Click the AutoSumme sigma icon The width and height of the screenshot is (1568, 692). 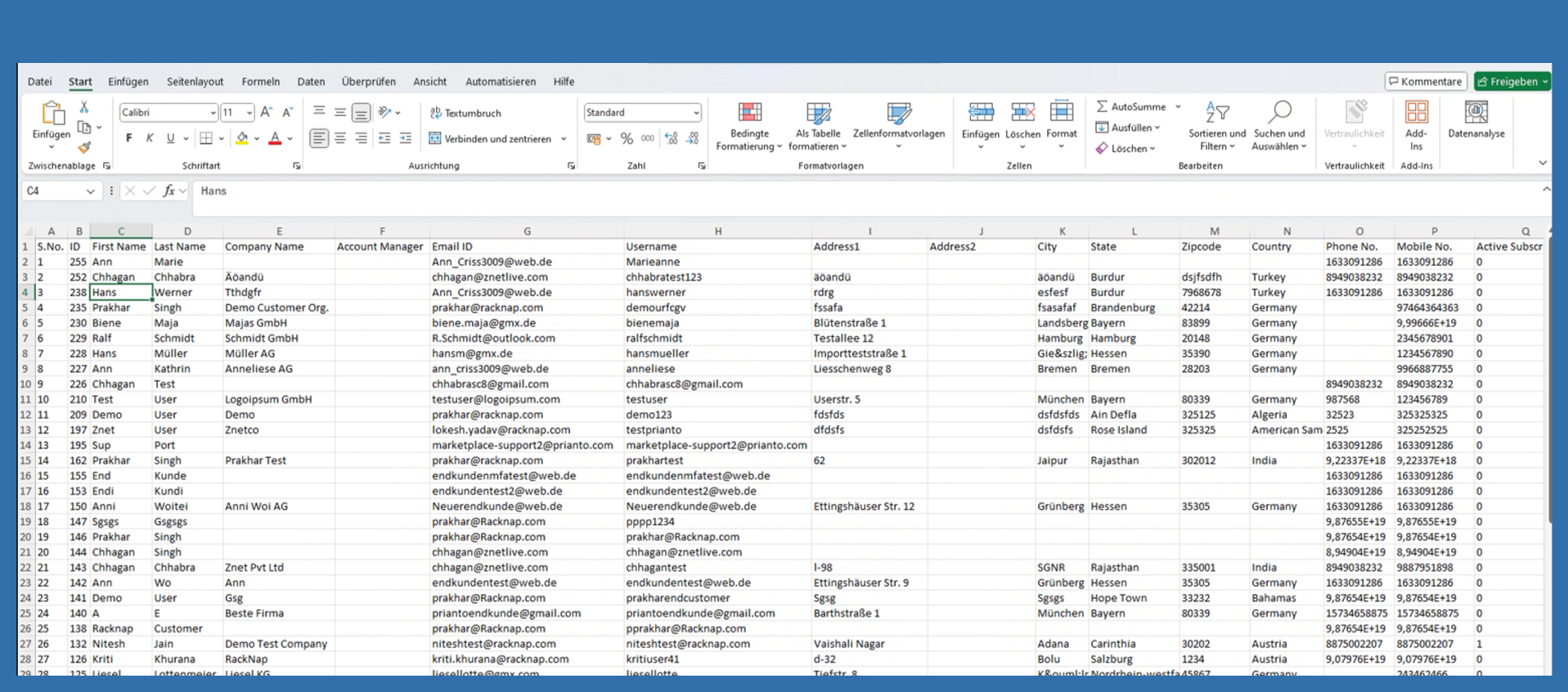click(1102, 106)
